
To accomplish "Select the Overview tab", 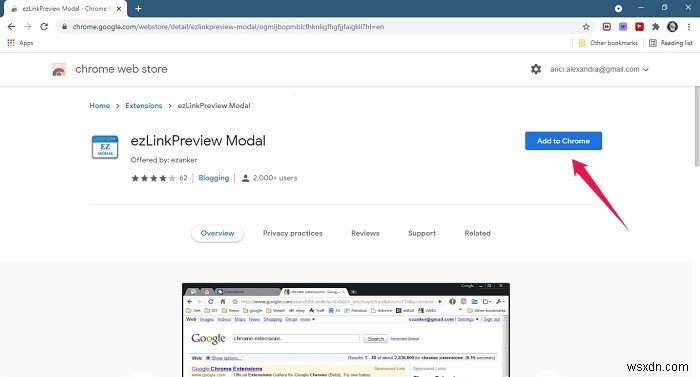I will coord(217,233).
